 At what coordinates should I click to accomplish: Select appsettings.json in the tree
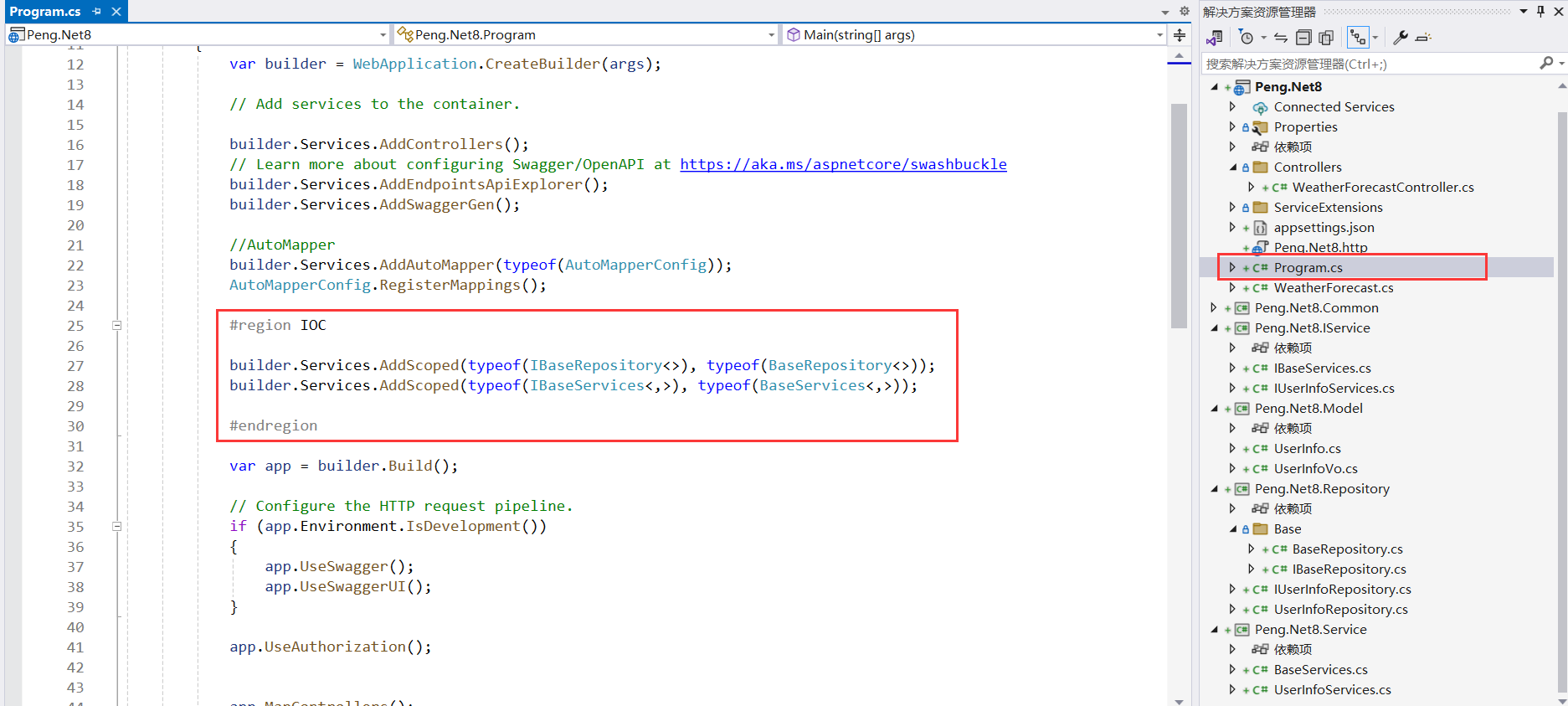click(x=1324, y=228)
